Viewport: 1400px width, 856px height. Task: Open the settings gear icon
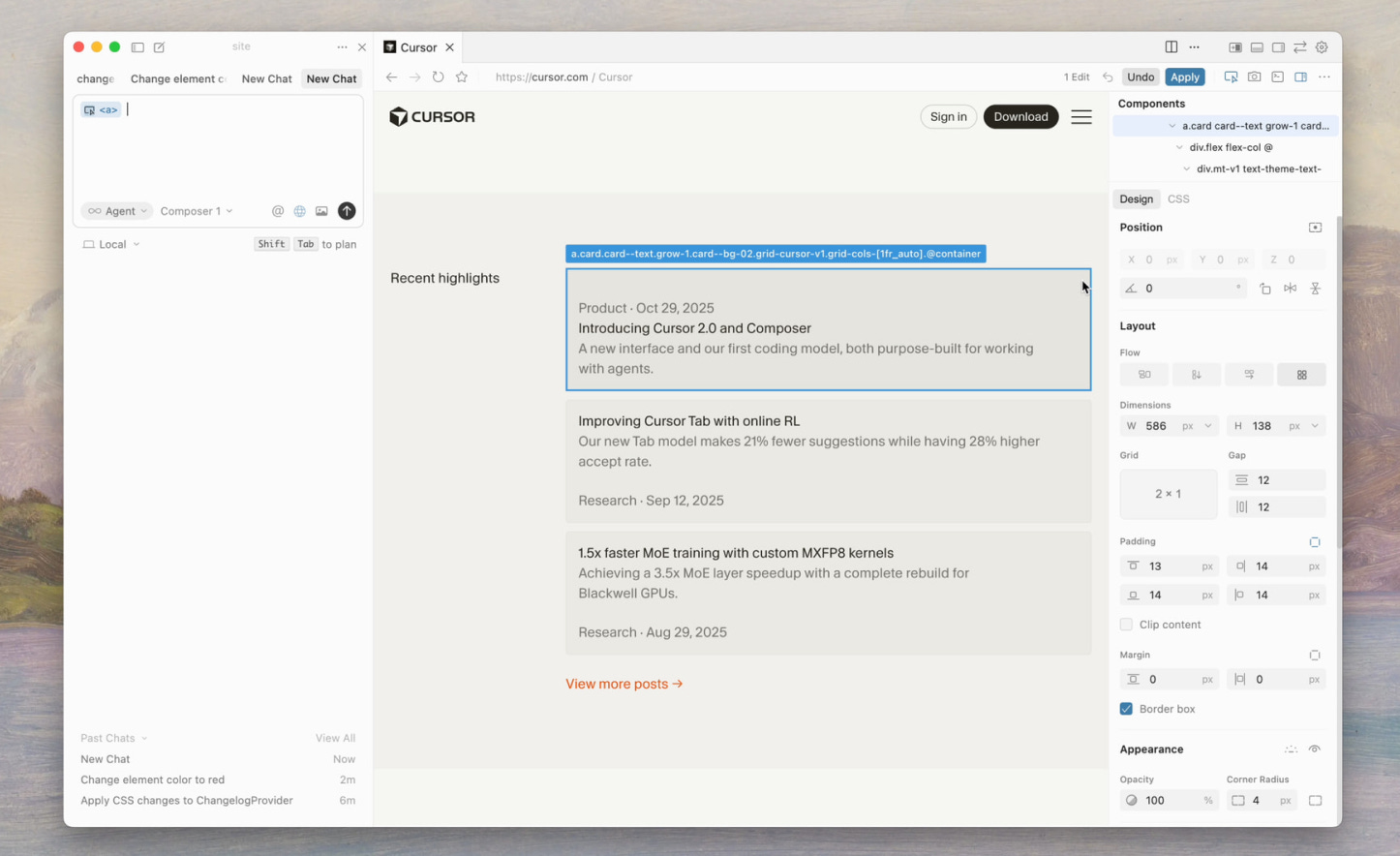pyautogui.click(x=1322, y=46)
